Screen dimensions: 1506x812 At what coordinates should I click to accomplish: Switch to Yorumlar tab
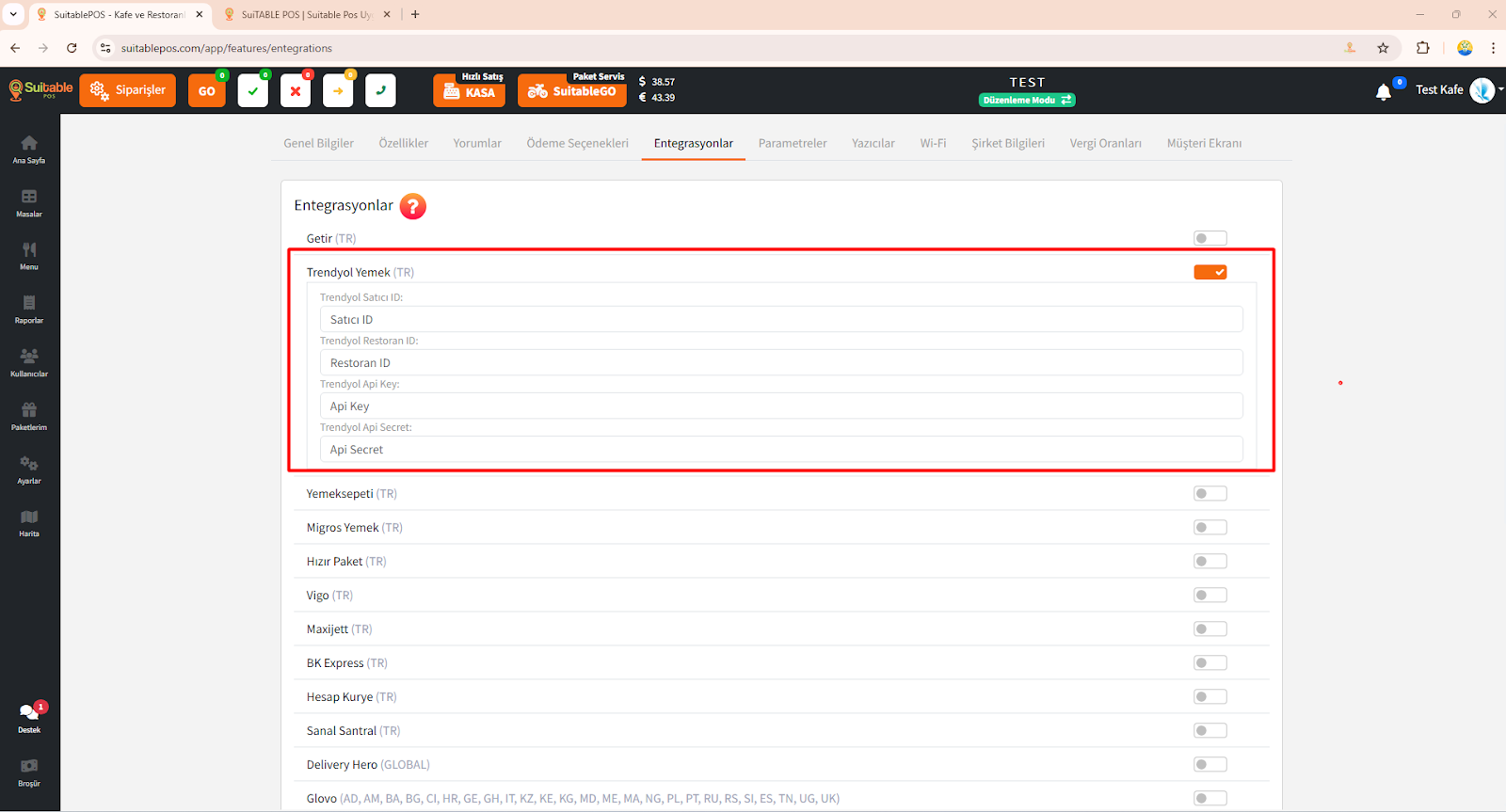[x=477, y=143]
